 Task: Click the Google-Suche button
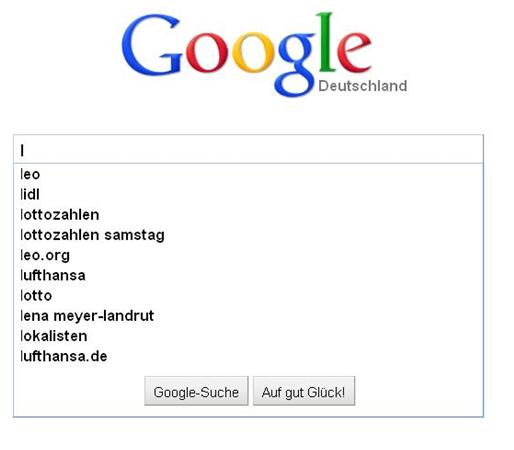pos(196,391)
